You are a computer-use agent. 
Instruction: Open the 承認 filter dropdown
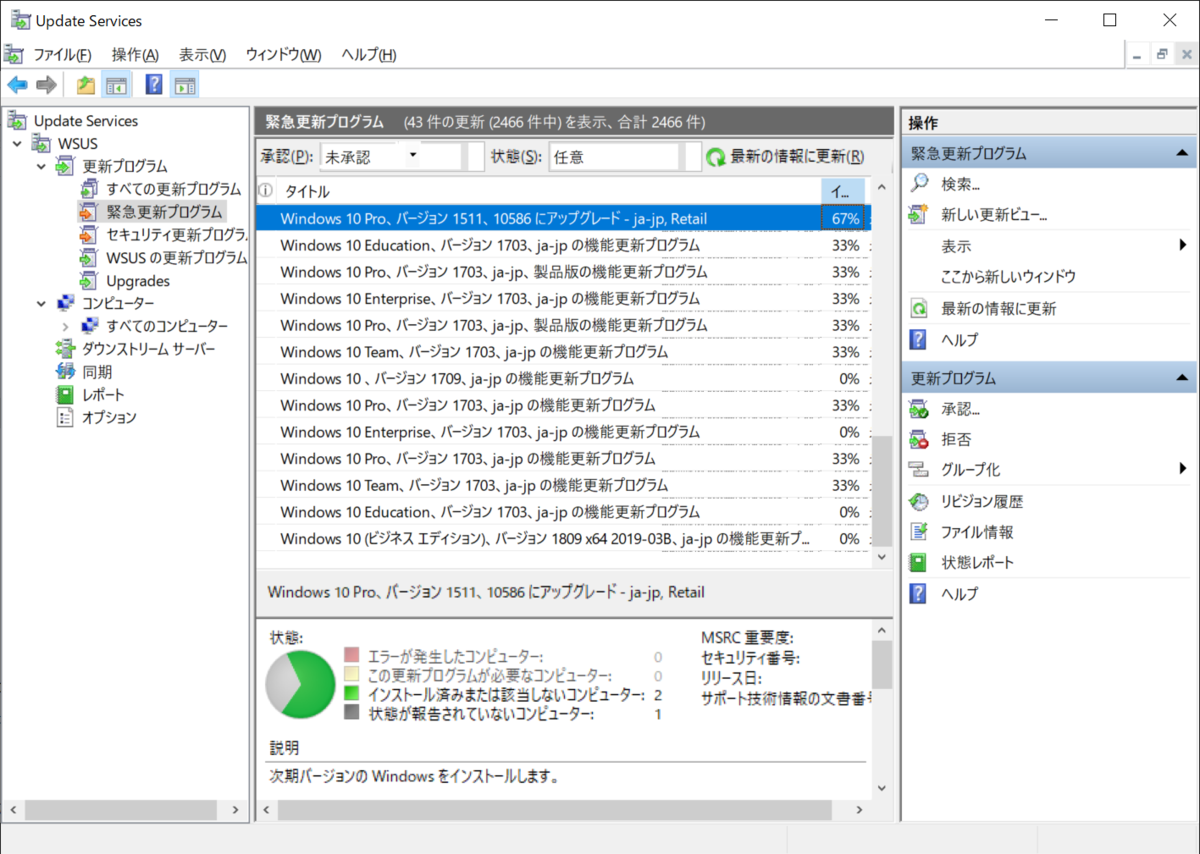[x=412, y=156]
